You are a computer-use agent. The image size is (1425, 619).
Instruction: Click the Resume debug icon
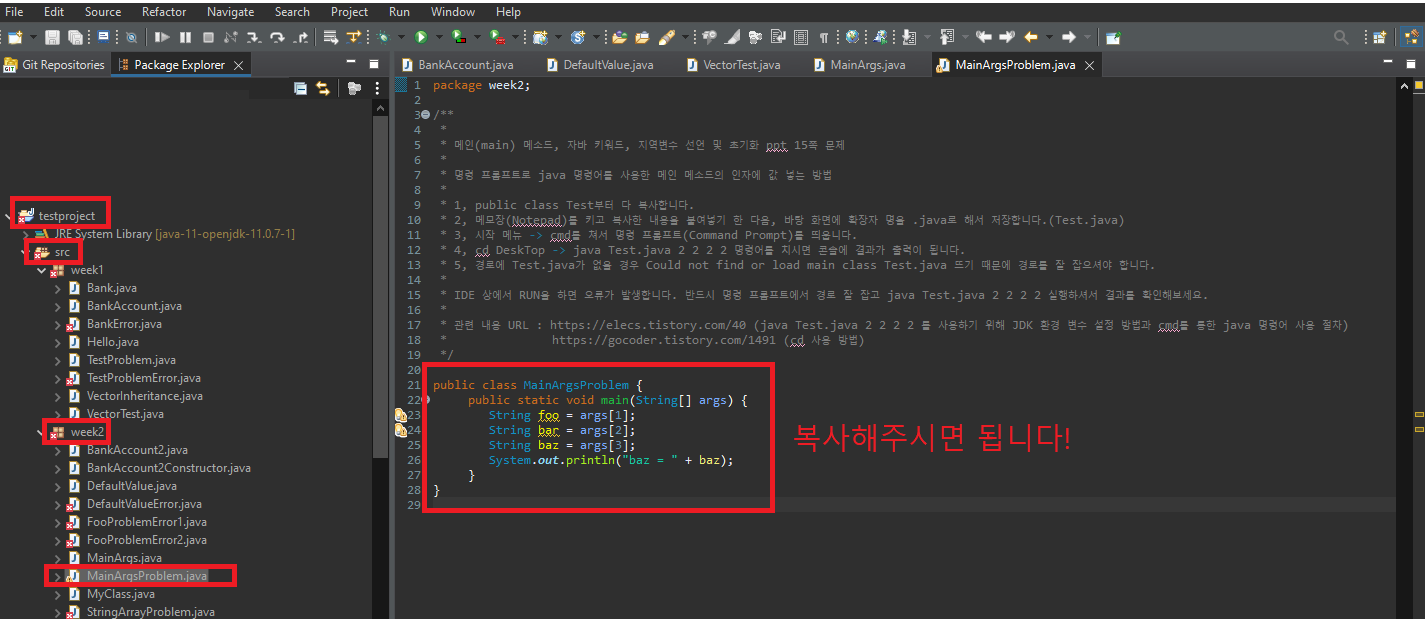[x=162, y=37]
